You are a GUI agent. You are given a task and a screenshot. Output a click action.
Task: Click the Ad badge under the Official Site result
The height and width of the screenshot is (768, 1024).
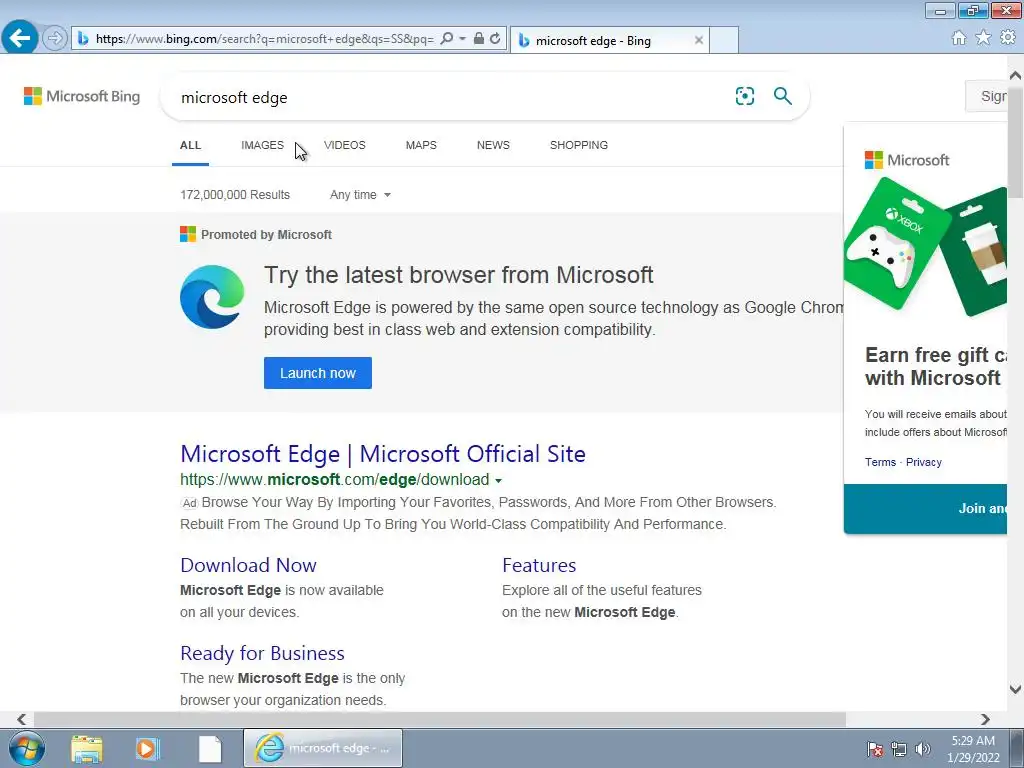(189, 503)
